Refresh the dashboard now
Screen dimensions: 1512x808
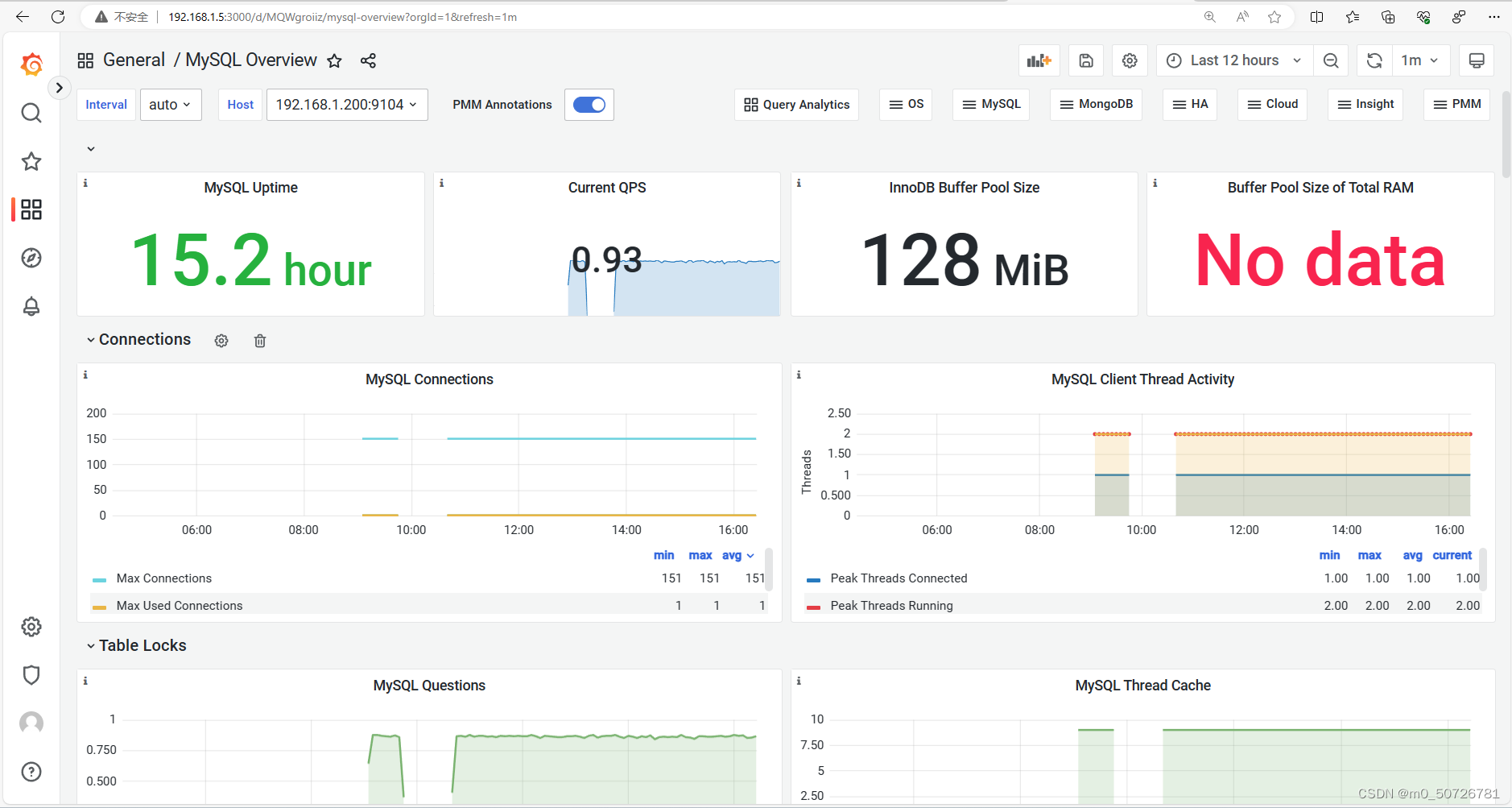click(1374, 60)
